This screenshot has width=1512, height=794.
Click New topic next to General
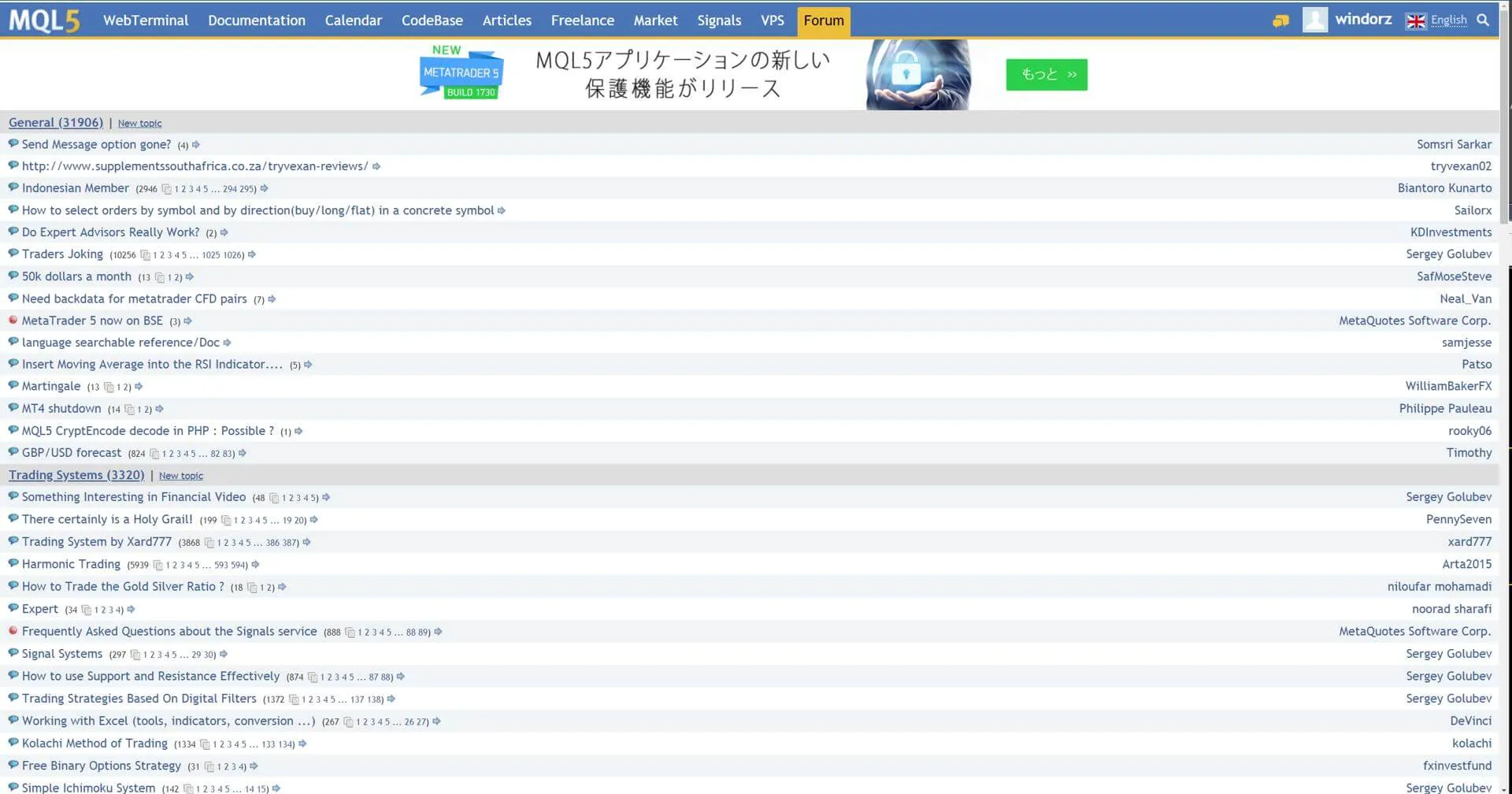pyautogui.click(x=139, y=124)
